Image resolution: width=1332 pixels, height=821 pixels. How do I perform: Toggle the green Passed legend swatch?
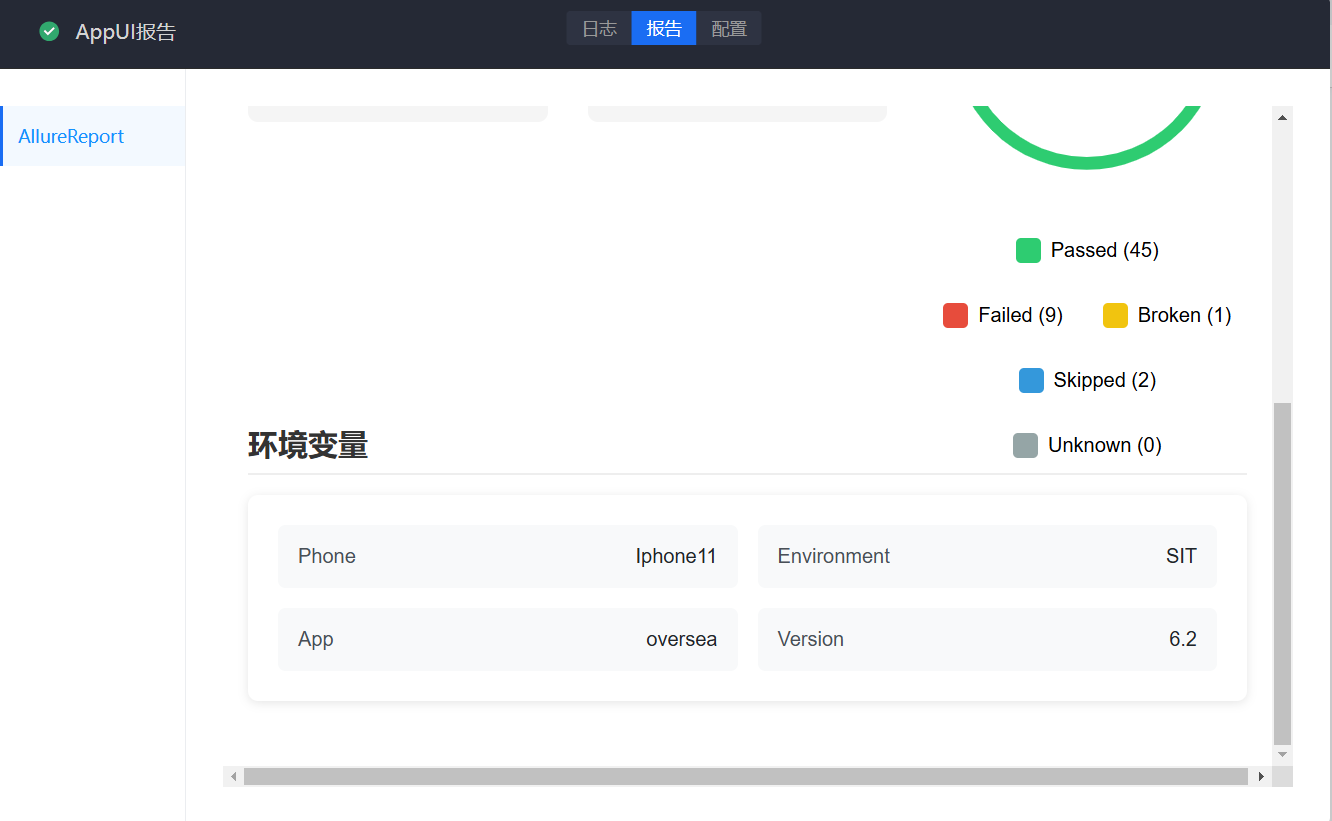(1028, 251)
